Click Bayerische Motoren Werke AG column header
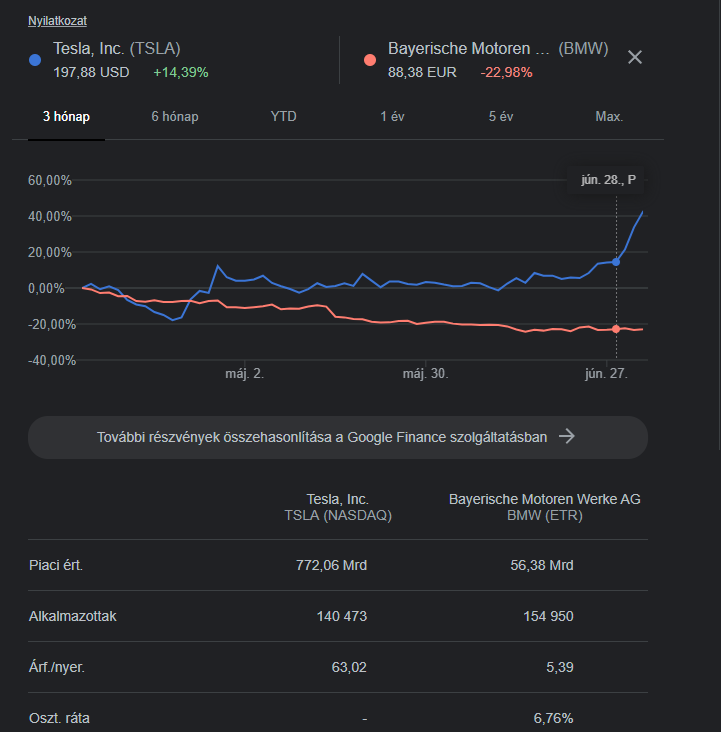The height and width of the screenshot is (732, 721). tap(544, 507)
